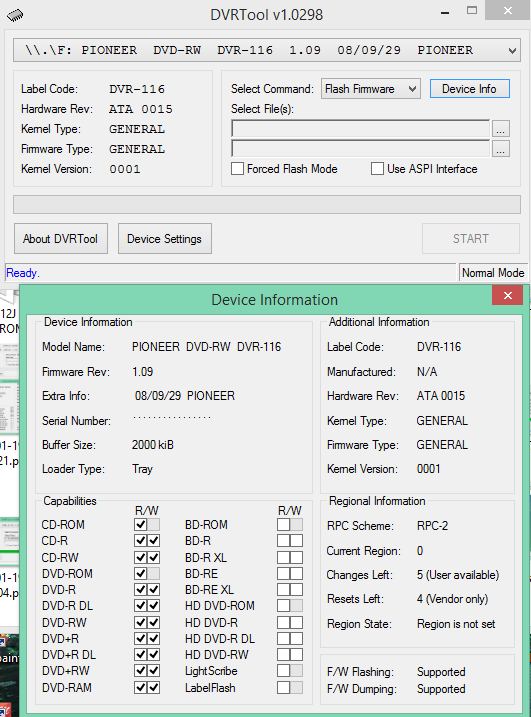
Task: Toggle DVD+RW write checkbox
Action: tap(154, 671)
